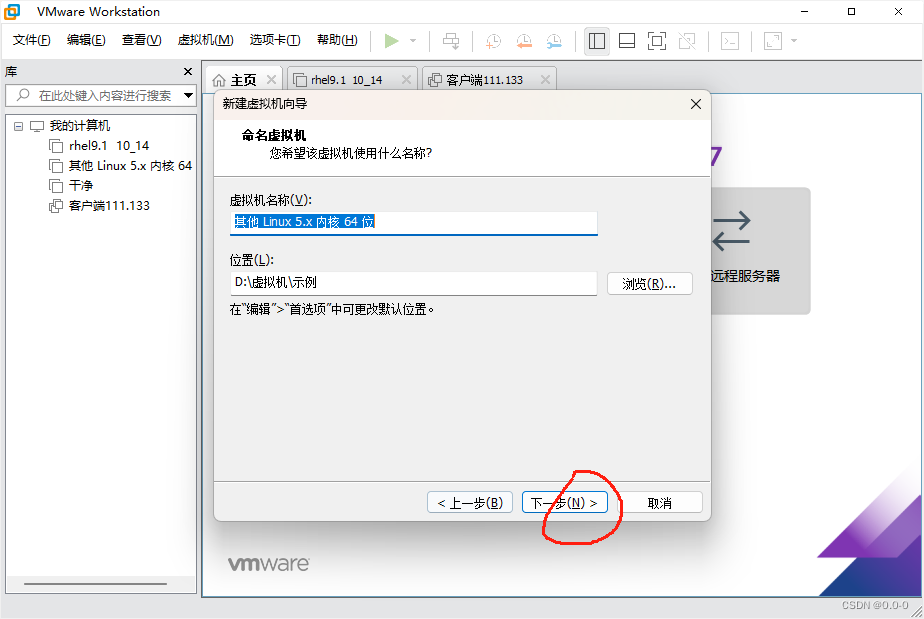Click the Unity mode toolbar icon

point(687,41)
